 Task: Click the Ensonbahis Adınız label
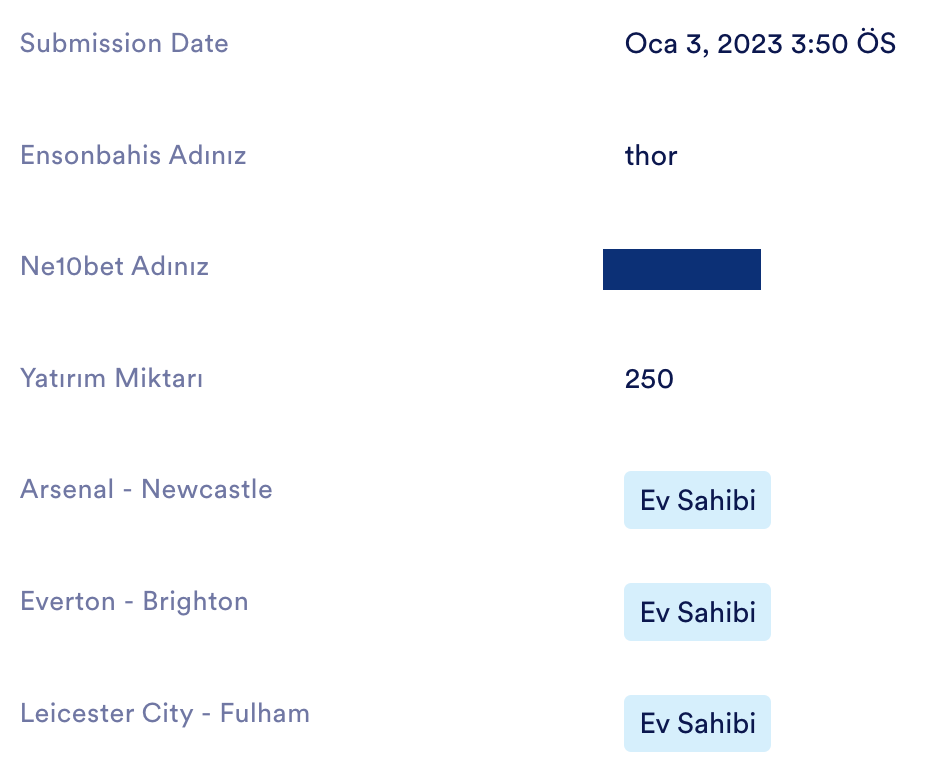pos(133,155)
